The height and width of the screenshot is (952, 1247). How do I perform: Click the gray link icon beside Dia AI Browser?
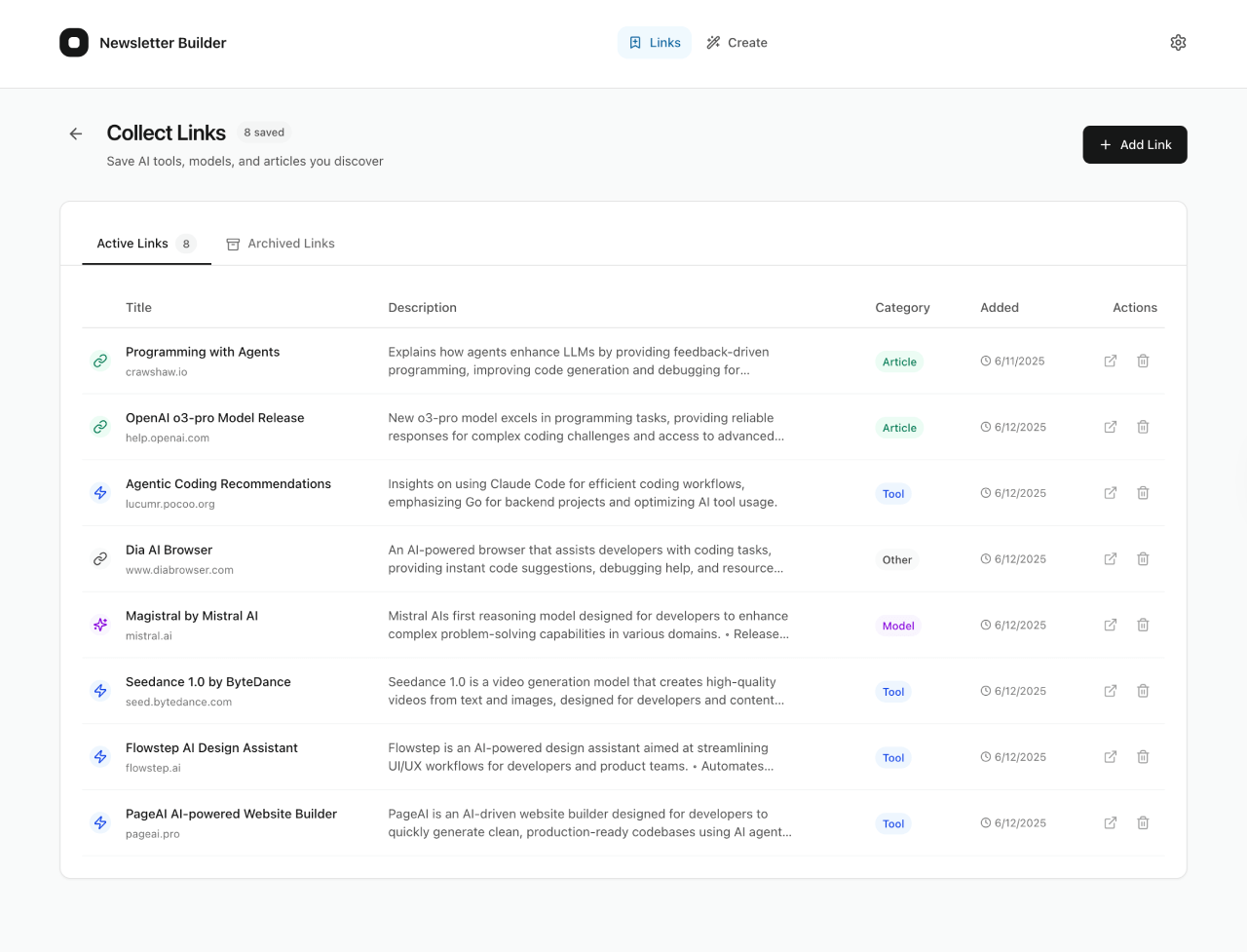tap(100, 559)
